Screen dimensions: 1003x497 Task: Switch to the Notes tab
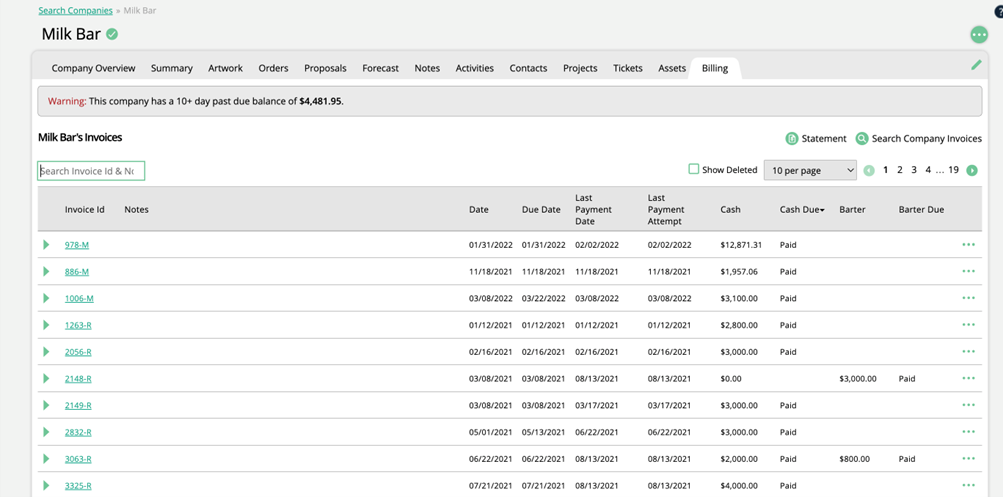[427, 68]
